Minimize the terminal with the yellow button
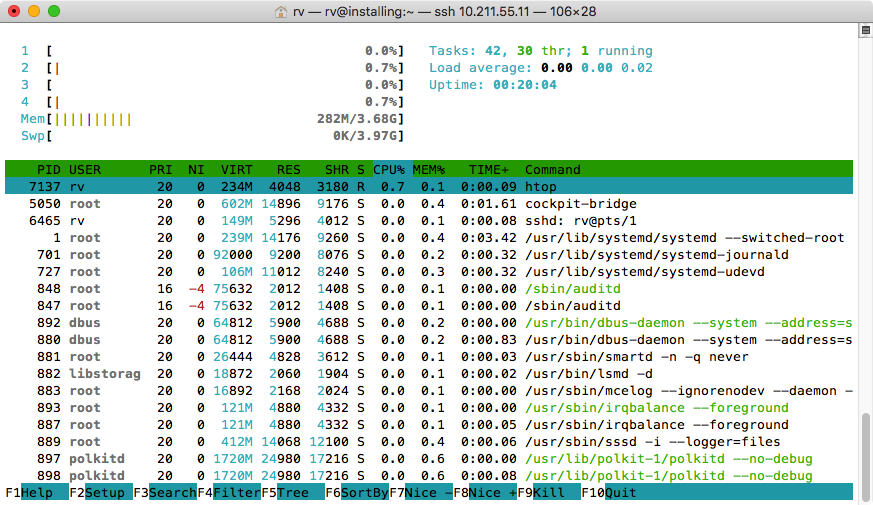The image size is (873, 505). (34, 11)
